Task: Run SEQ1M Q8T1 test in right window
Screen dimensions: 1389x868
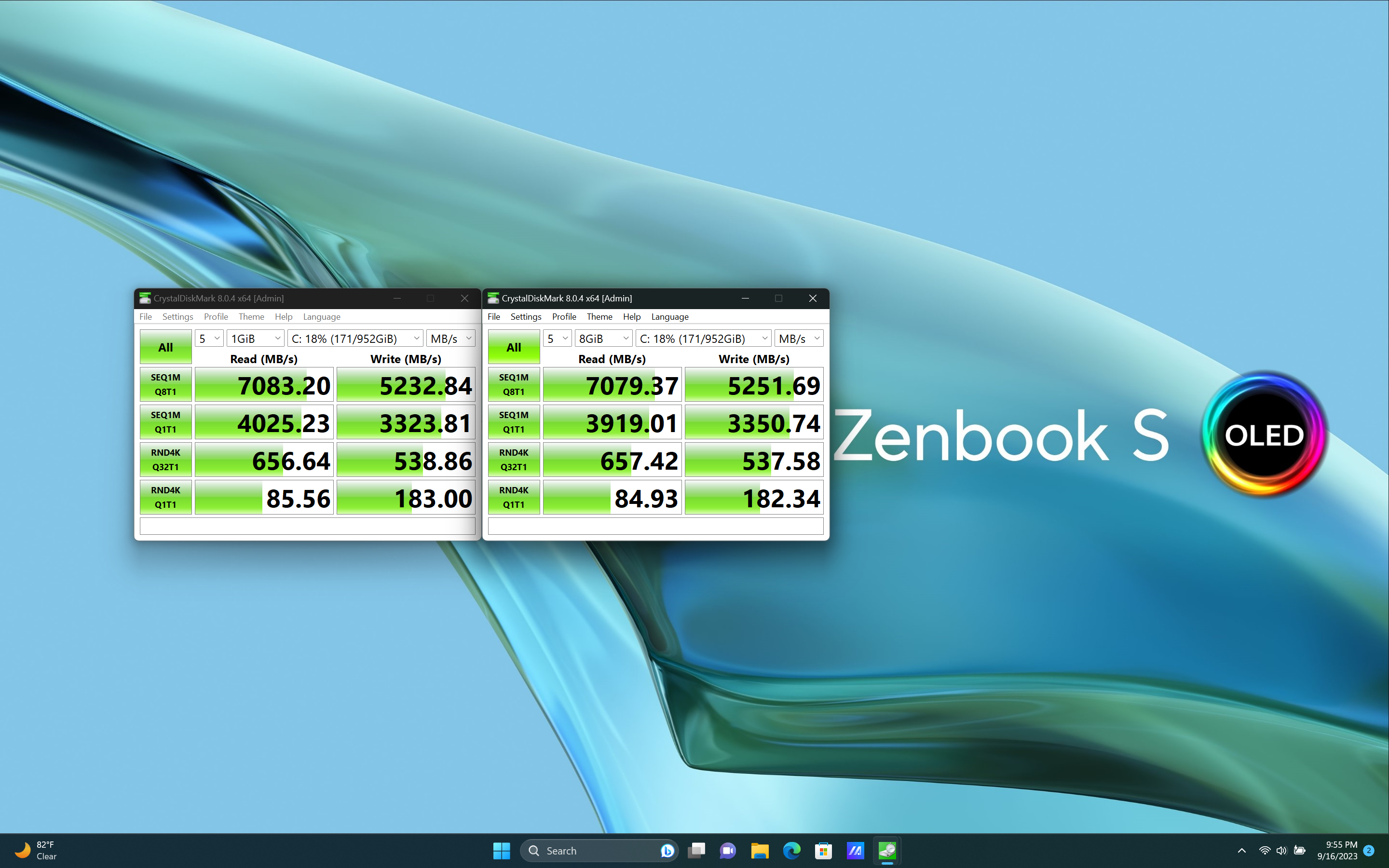Action: click(513, 385)
